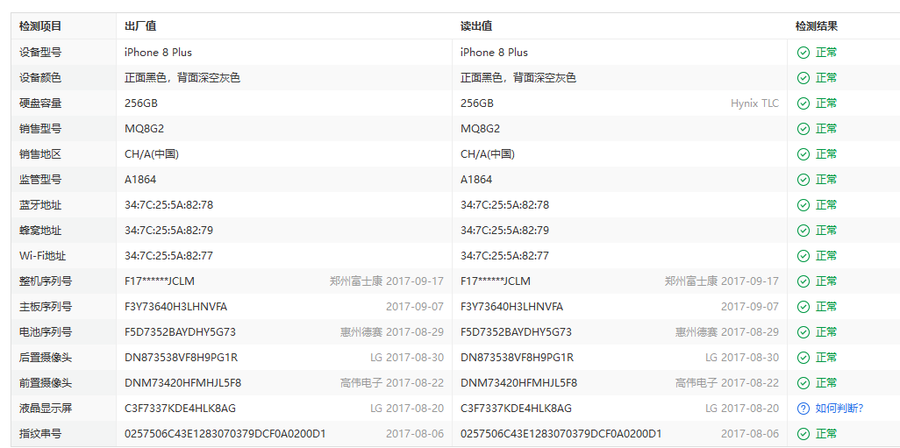Screen dimensions: 900x448
Task: Click the factory value iPhone 8 Plus
Action: [x=158, y=53]
